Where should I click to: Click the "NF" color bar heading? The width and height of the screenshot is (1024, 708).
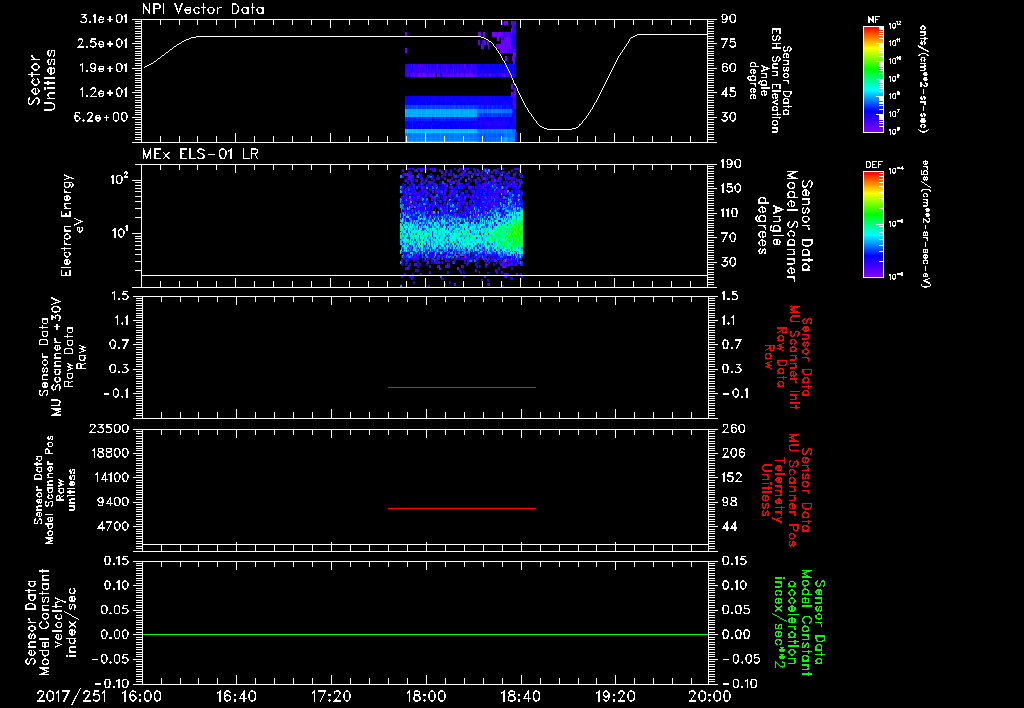click(873, 20)
